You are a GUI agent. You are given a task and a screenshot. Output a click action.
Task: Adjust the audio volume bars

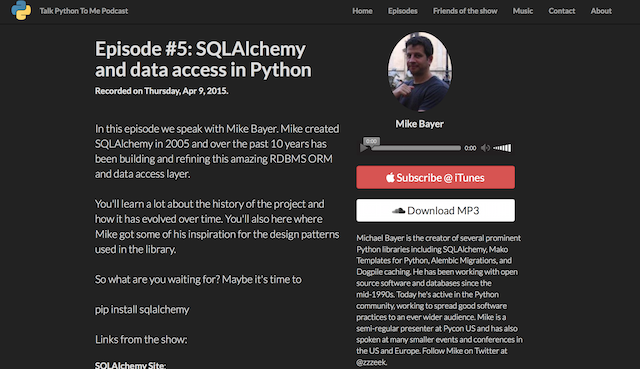pos(502,148)
